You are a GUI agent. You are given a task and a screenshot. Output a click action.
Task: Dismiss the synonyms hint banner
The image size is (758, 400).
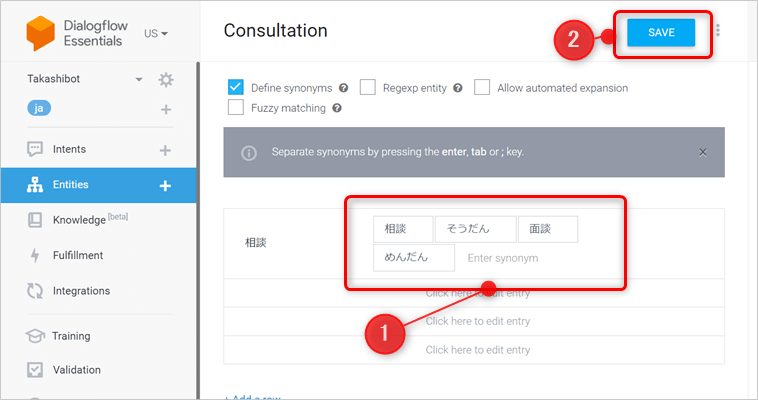703,152
